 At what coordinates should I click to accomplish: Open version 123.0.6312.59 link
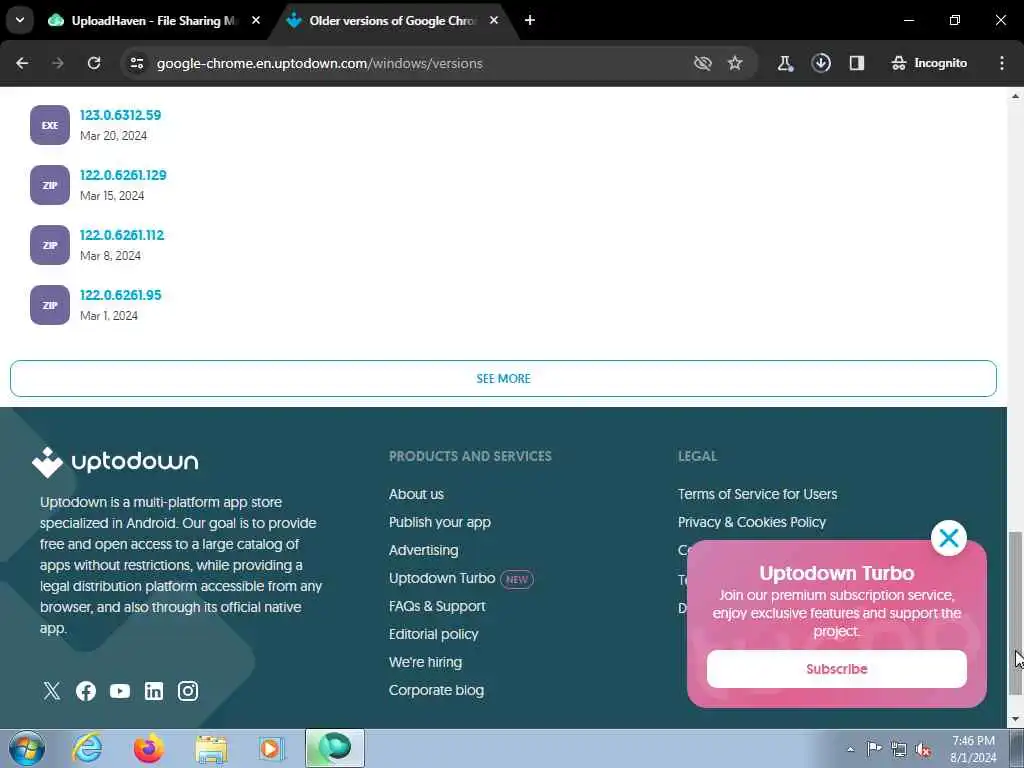coord(120,115)
